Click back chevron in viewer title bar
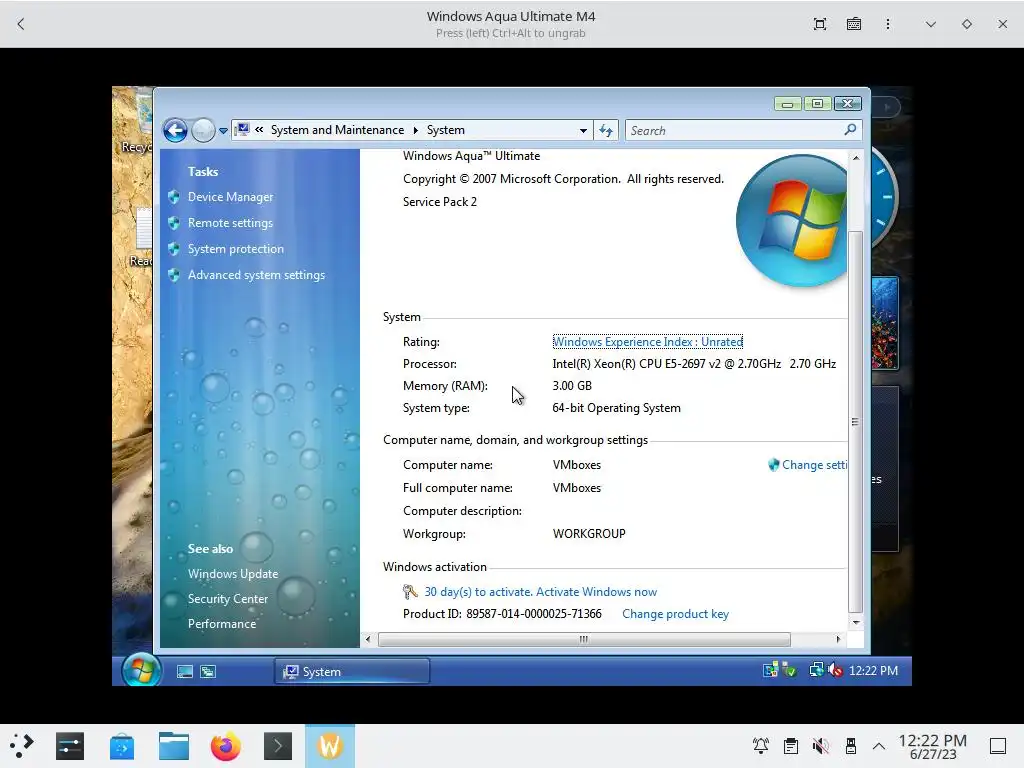 [x=21, y=24]
